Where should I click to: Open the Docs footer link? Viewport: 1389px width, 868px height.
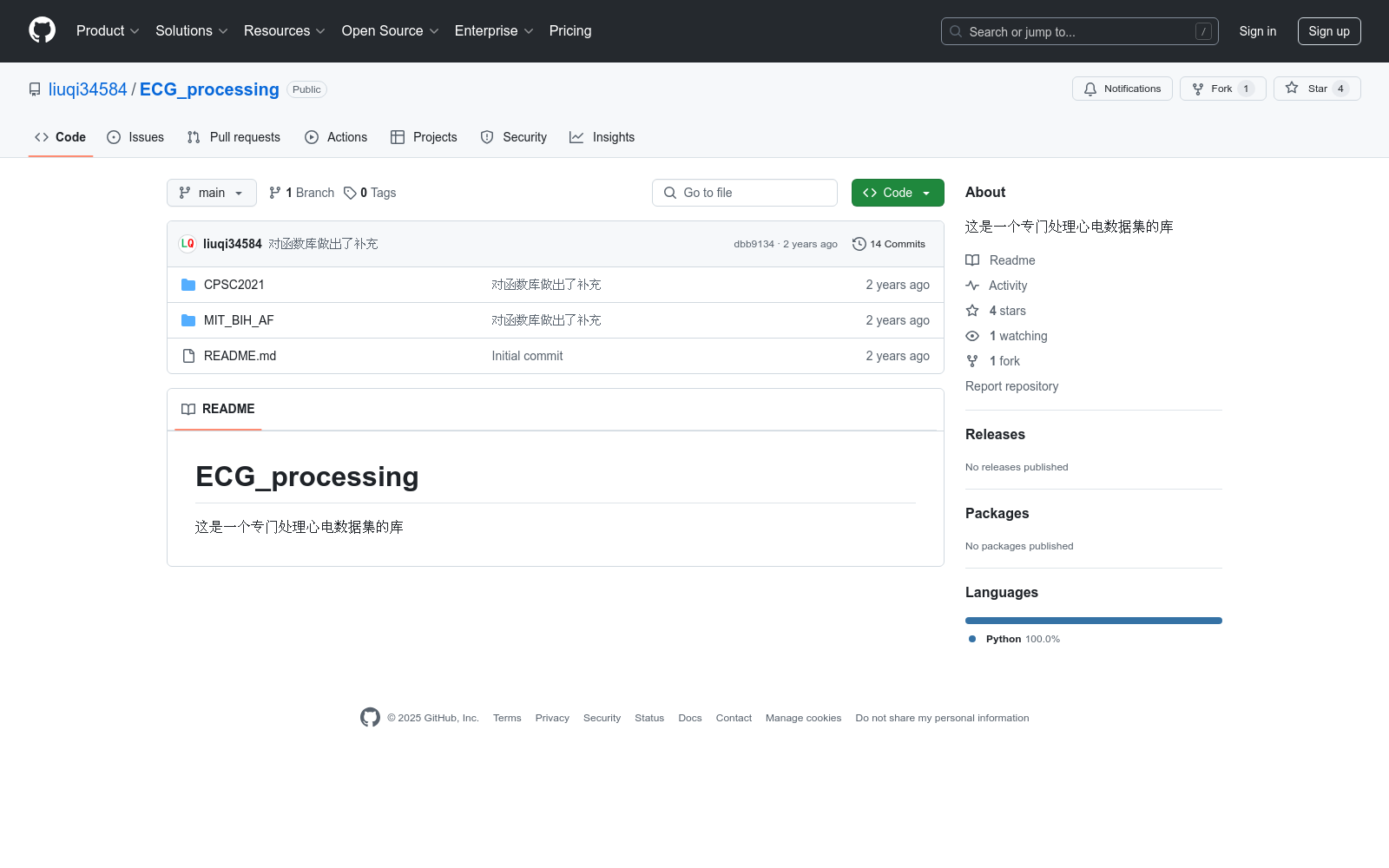tap(690, 718)
